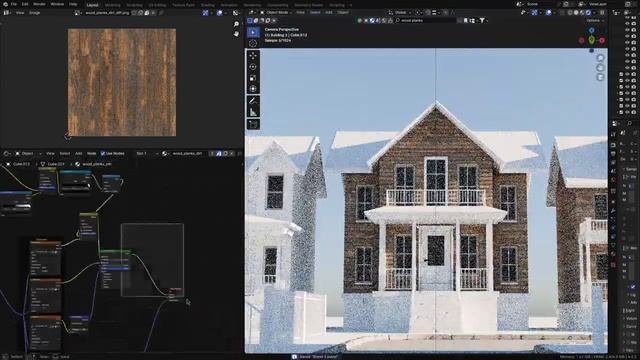
Task: Select the Measure tool in viewport toolbar
Action: click(253, 112)
